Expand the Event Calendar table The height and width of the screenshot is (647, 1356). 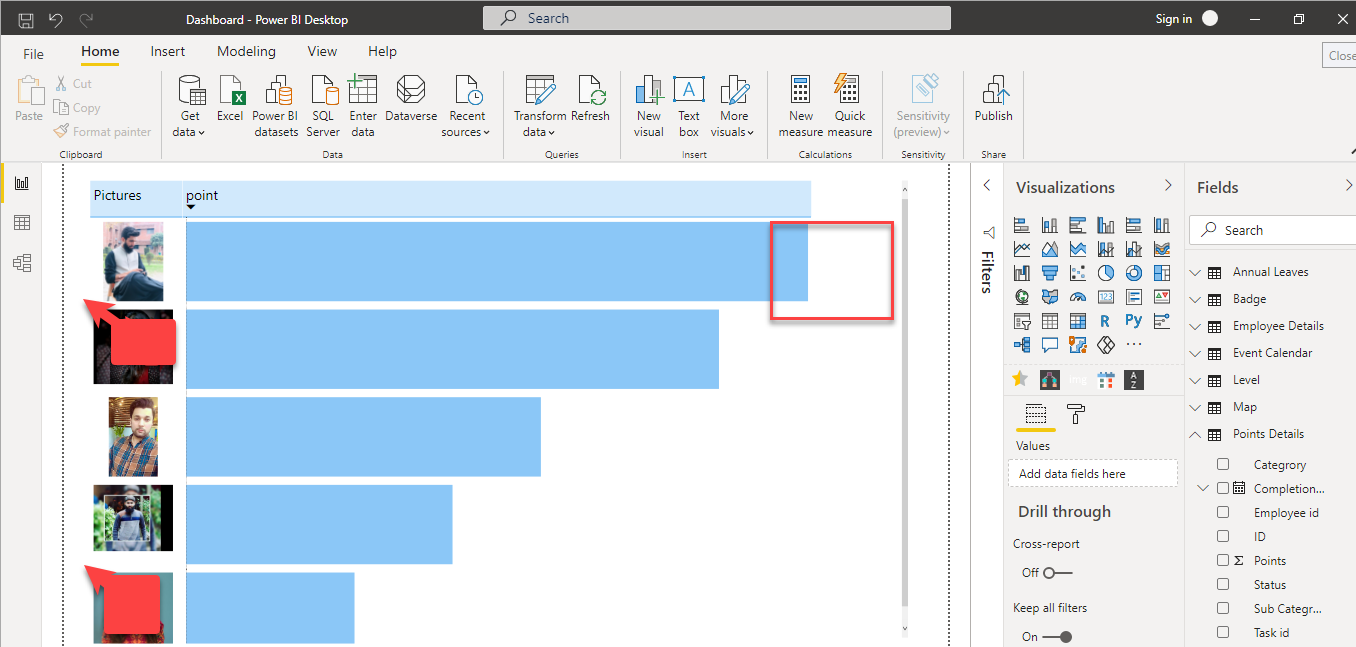tap(1194, 353)
